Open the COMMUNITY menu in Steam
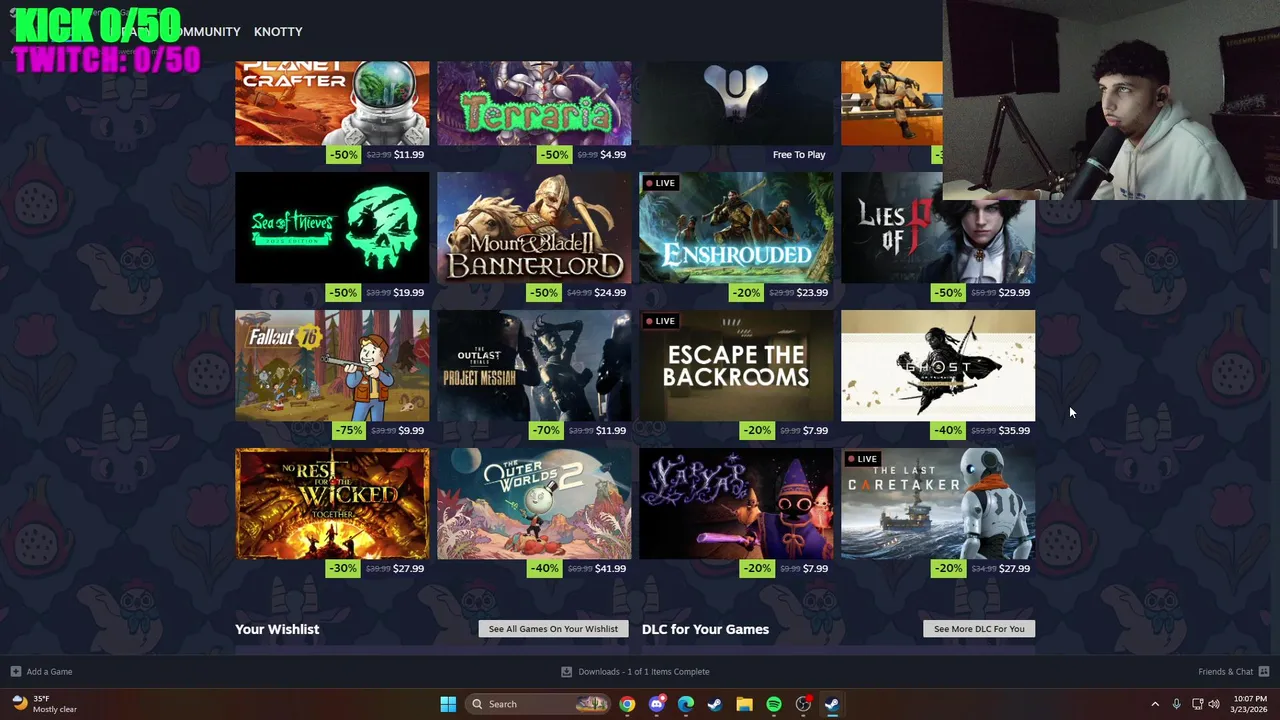Image resolution: width=1280 pixels, height=720 pixels. click(x=205, y=32)
